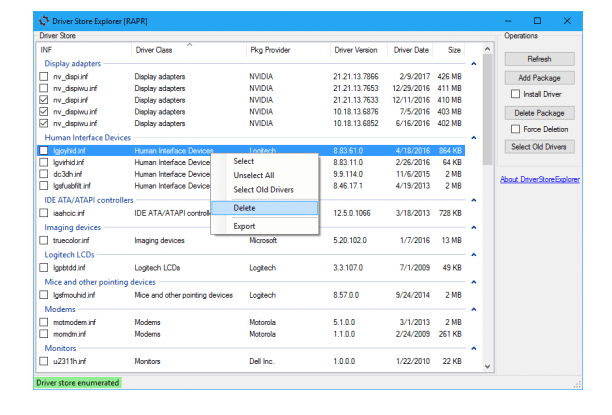Click the scrollbar down arrow
Image resolution: width=612 pixels, height=415 pixels.
click(487, 367)
